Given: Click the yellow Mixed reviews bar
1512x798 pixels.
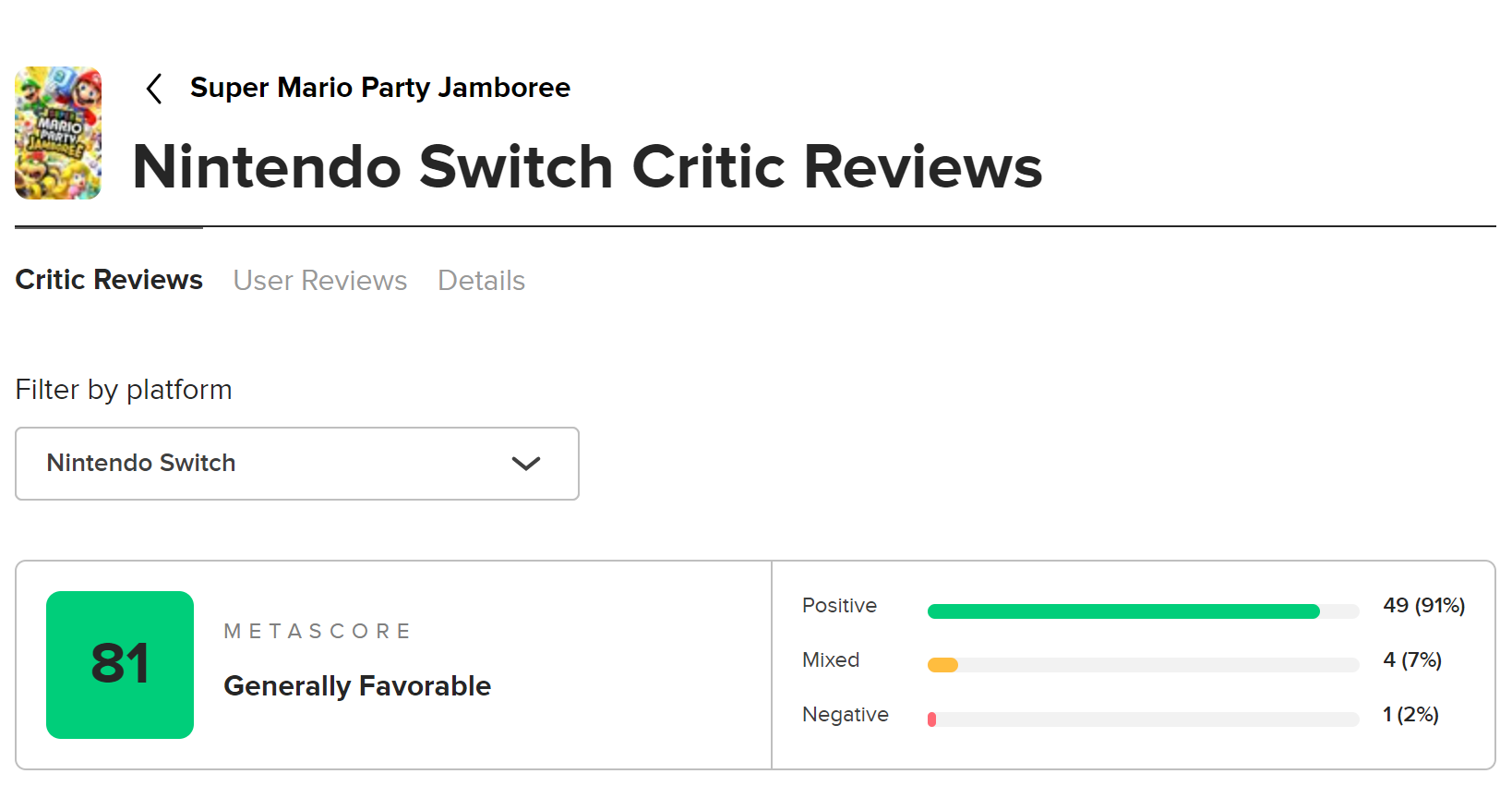Looking at the screenshot, I should [942, 665].
